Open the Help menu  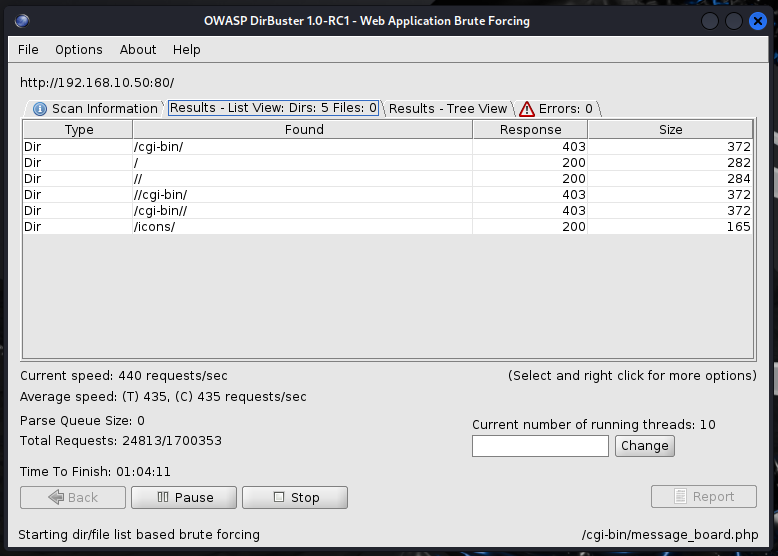coord(187,50)
